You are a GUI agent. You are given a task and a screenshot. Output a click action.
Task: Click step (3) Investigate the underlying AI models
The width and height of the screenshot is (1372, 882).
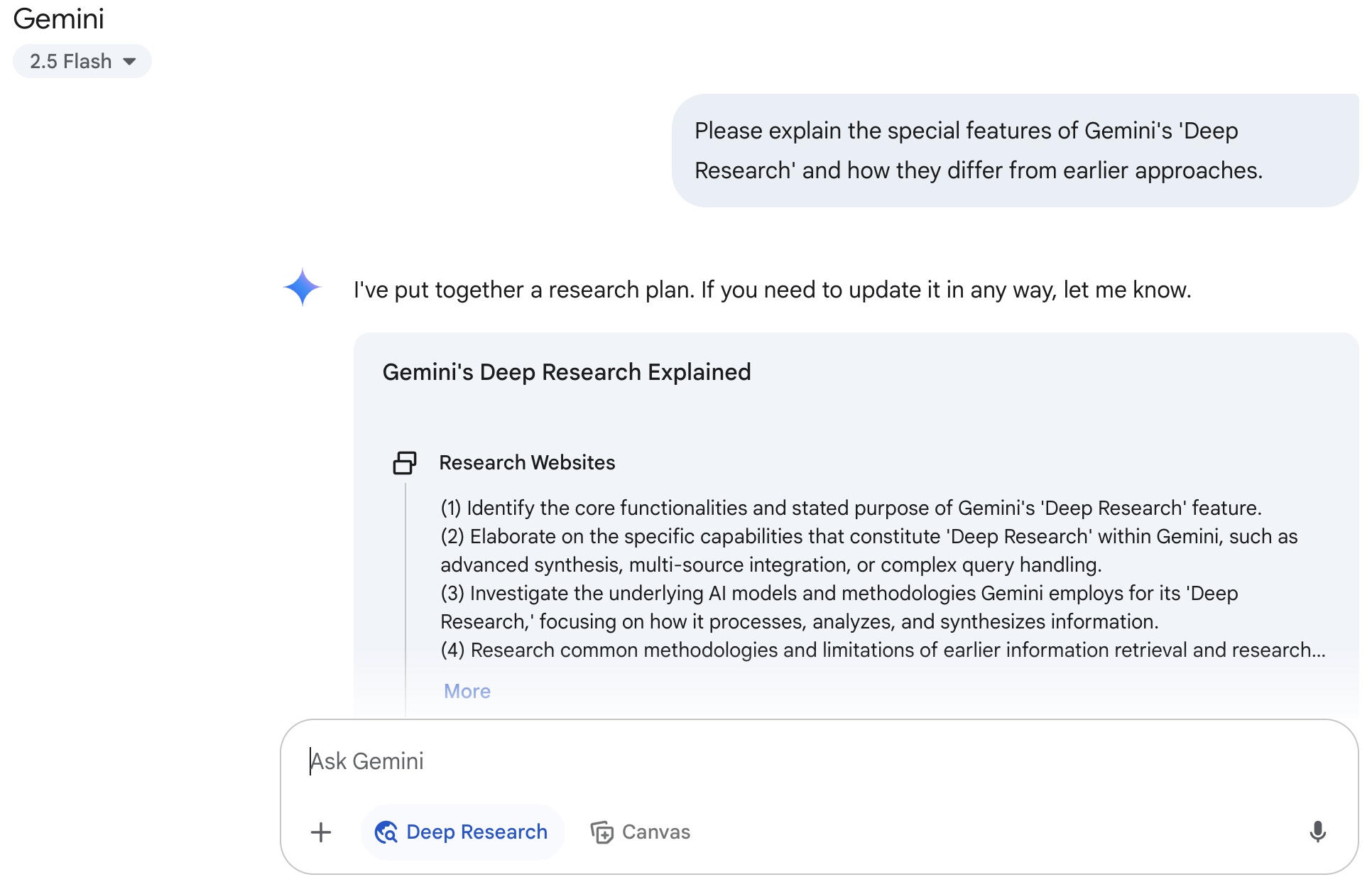[839, 607]
